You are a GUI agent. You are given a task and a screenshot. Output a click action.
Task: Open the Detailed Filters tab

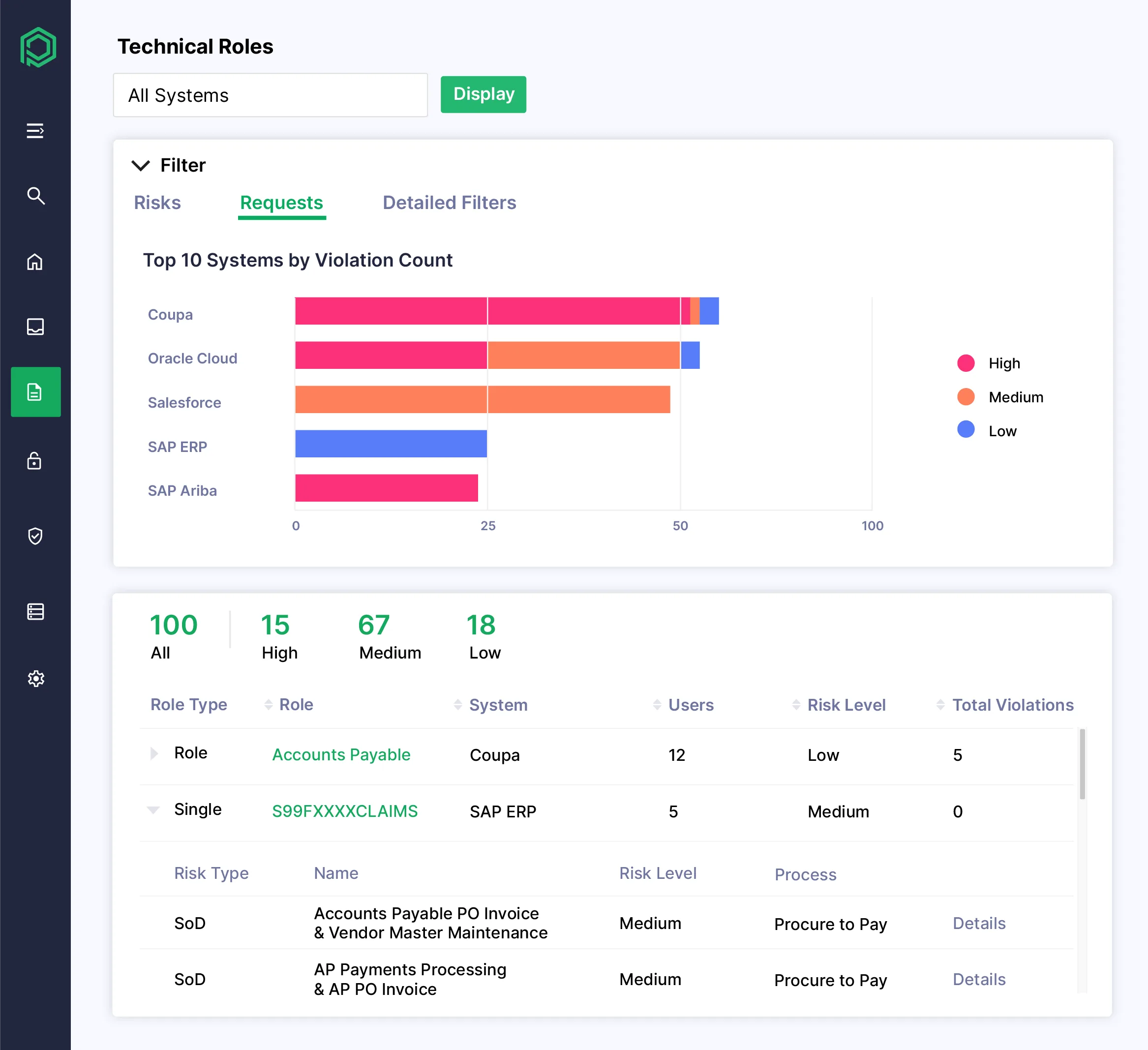(x=449, y=203)
